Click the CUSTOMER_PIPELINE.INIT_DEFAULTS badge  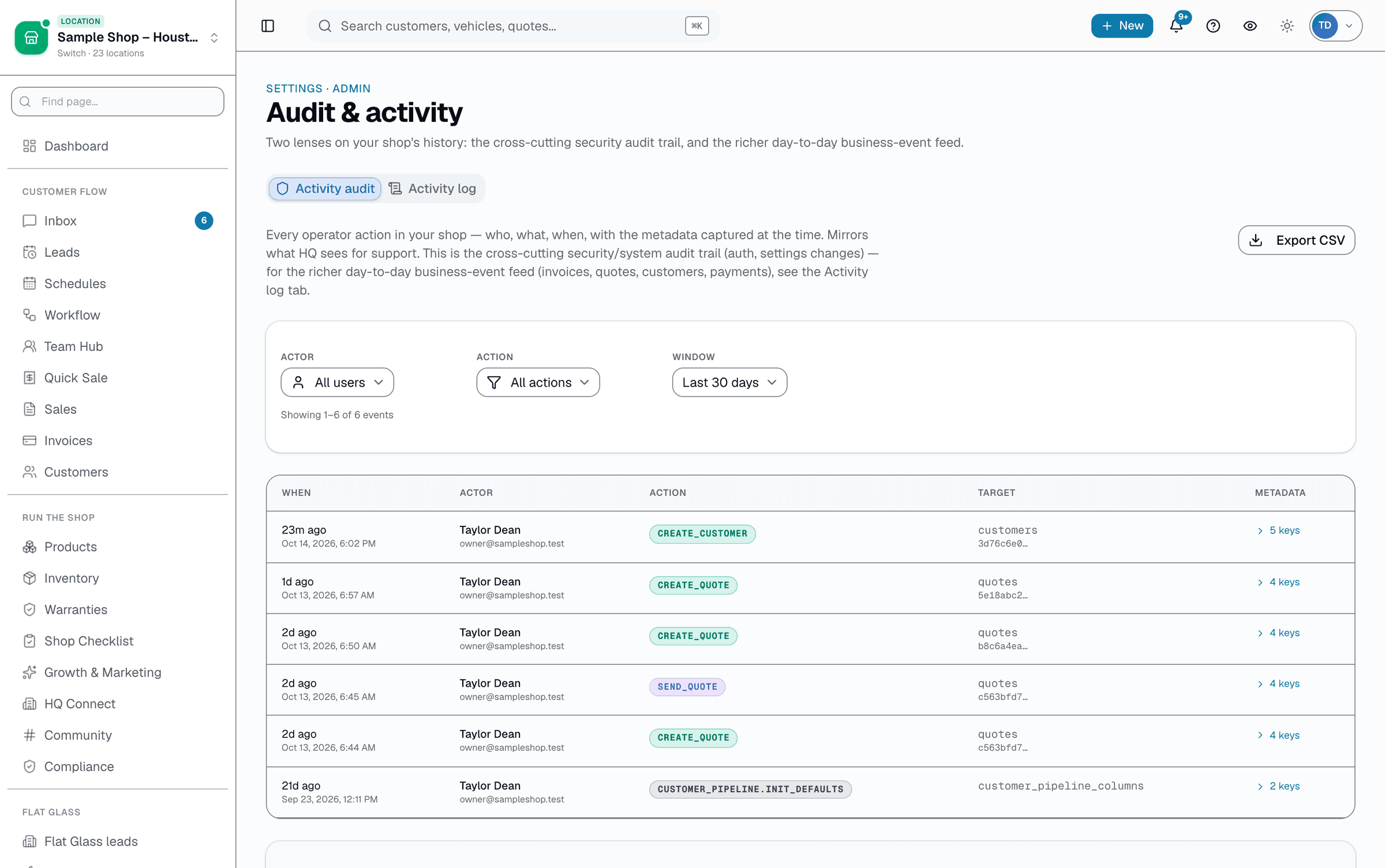tap(750, 790)
